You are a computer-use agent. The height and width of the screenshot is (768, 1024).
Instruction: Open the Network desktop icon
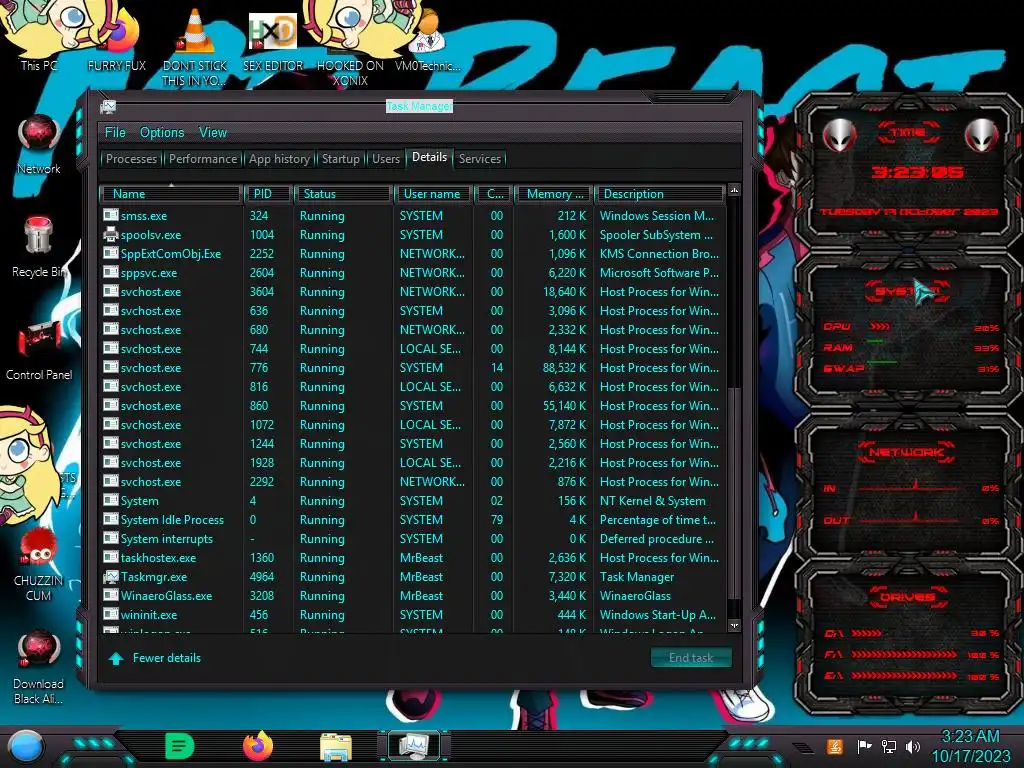39,144
